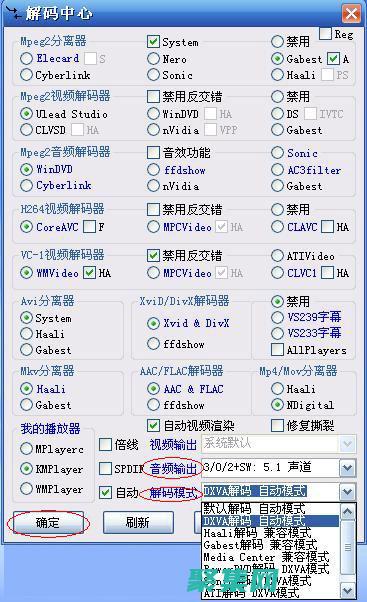This screenshot has height=602, width=367.
Task: Uncheck 自动 checkbox beside 解码模式
Action: coord(105,493)
